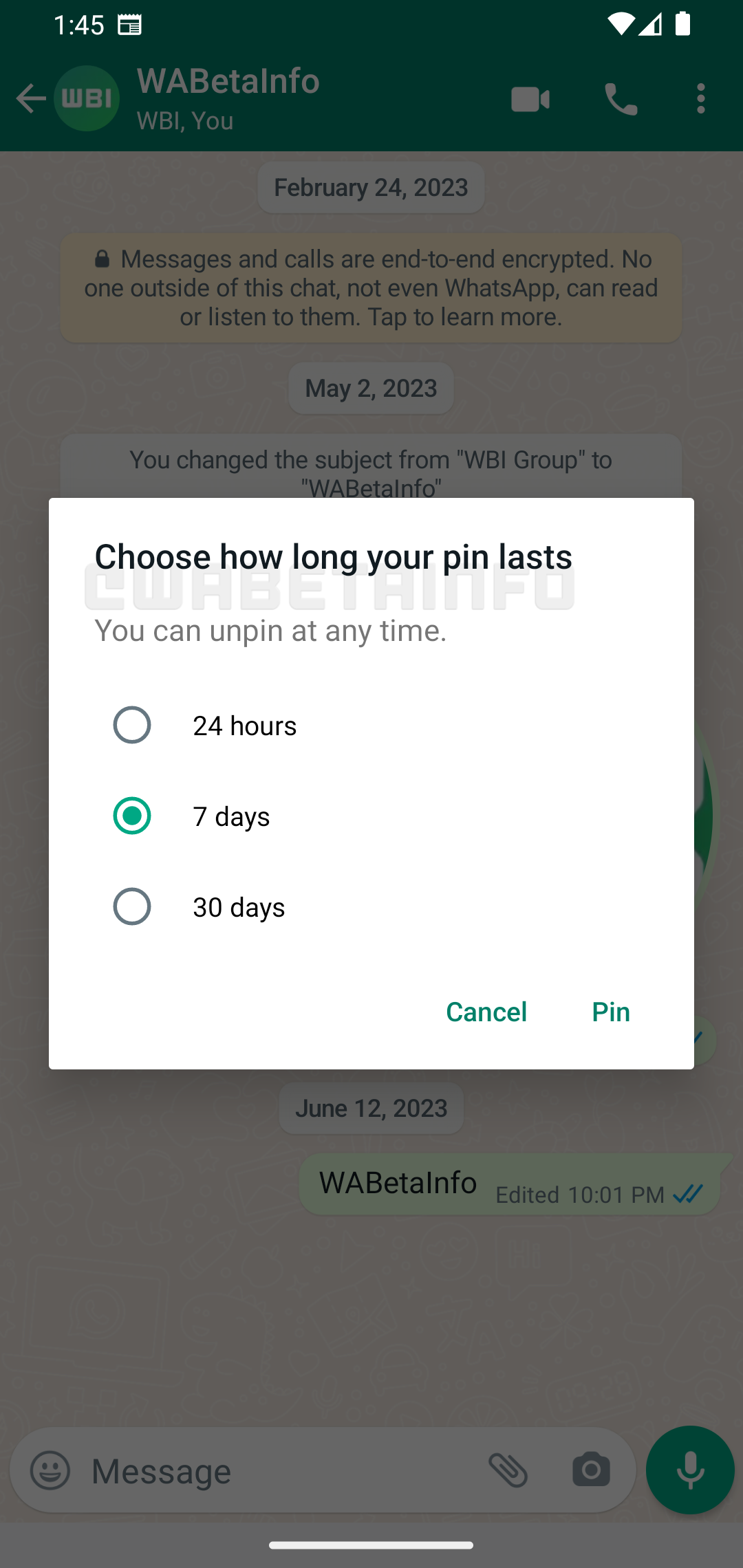
Task: Start a voice call with WABetaInfo
Action: pyautogui.click(x=618, y=98)
